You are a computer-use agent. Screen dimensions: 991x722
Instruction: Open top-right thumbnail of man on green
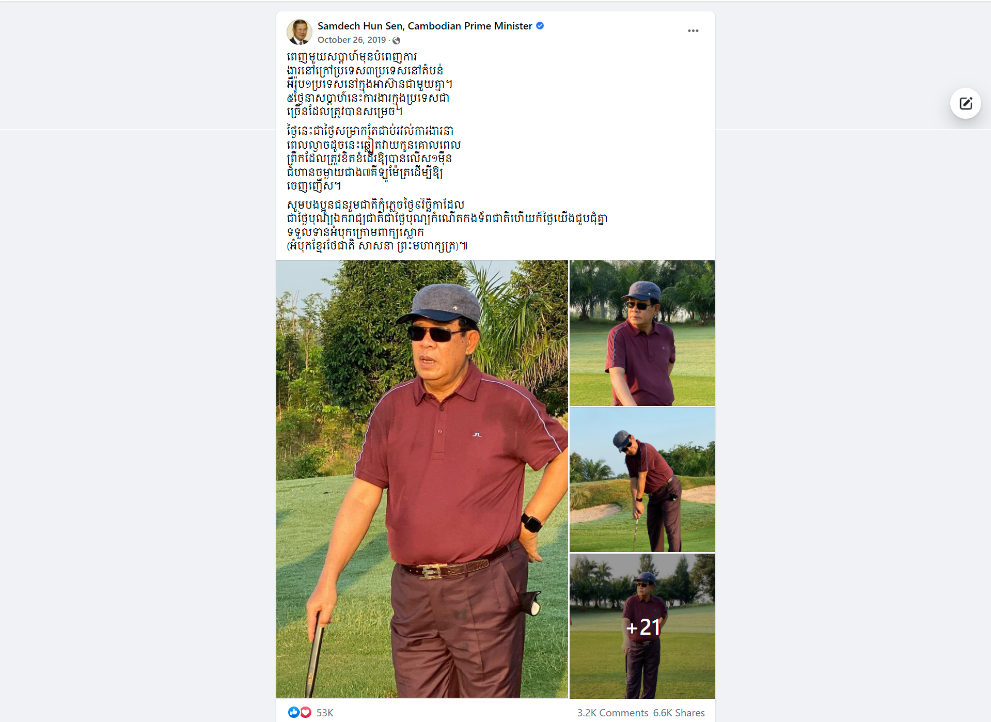click(x=642, y=333)
